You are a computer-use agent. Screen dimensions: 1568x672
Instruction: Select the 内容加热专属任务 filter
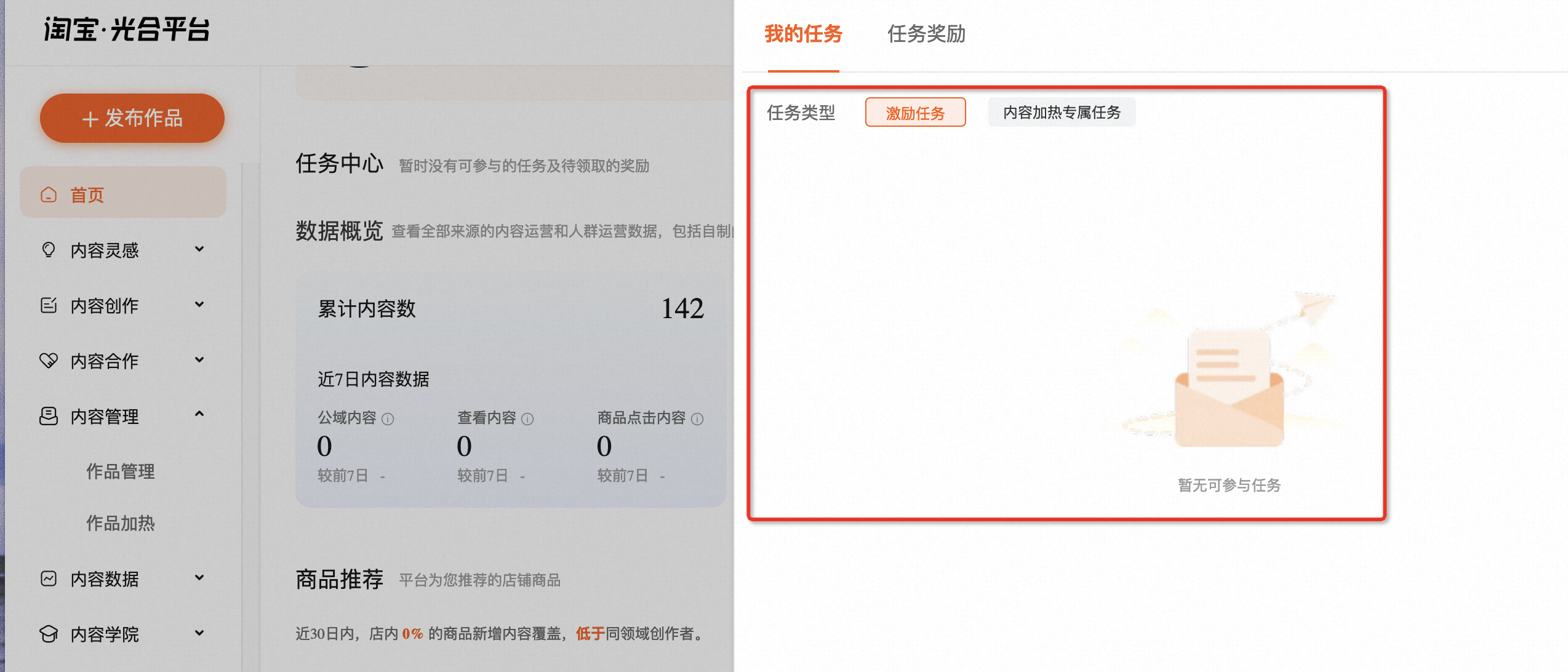1062,113
